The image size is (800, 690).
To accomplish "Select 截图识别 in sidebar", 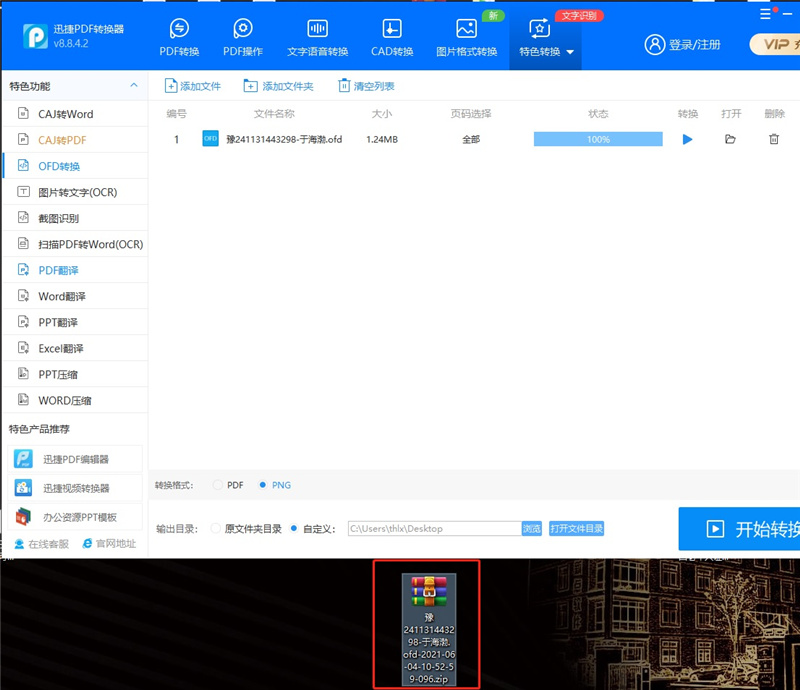I will click(76, 218).
